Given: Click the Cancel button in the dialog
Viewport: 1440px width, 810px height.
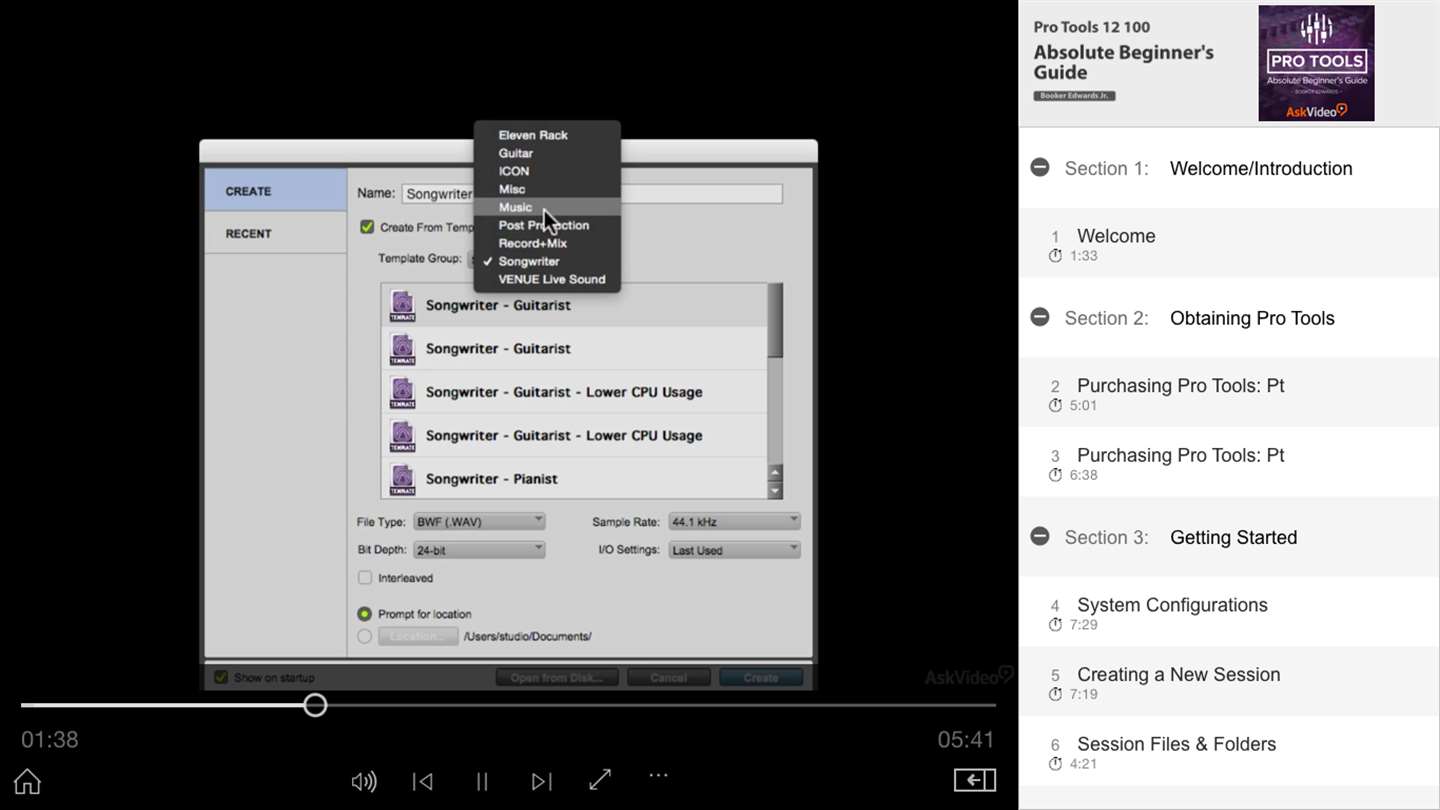Looking at the screenshot, I should [x=668, y=677].
